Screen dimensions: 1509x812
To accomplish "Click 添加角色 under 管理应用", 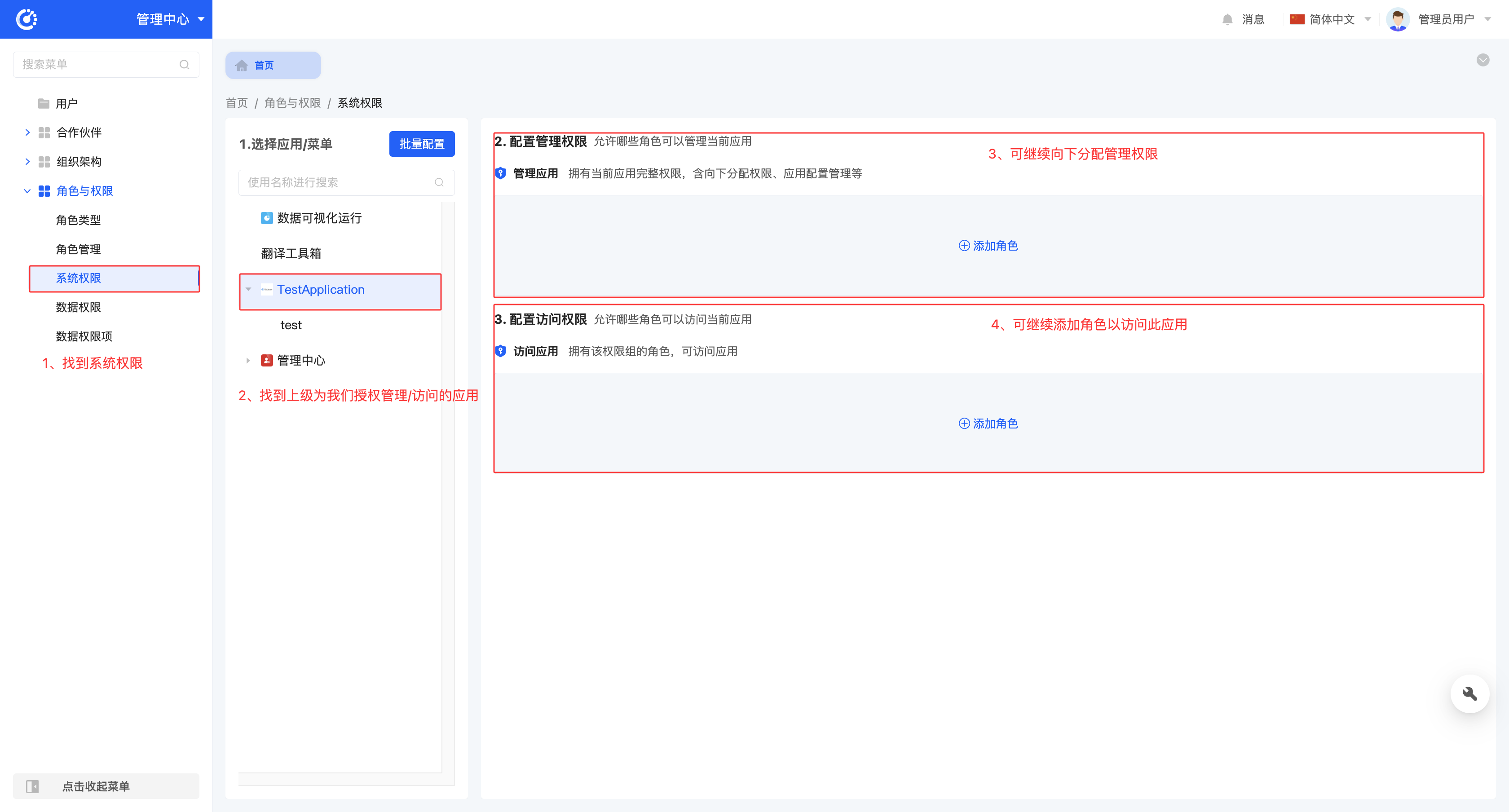I will point(988,246).
